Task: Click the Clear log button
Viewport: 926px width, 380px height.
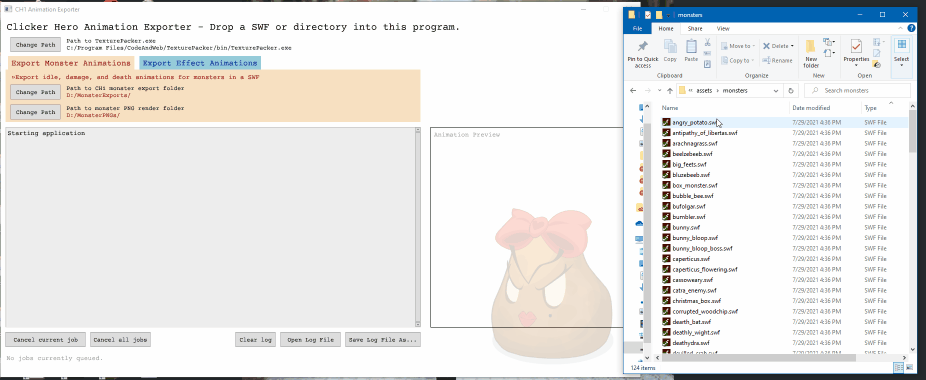Action: tap(256, 340)
